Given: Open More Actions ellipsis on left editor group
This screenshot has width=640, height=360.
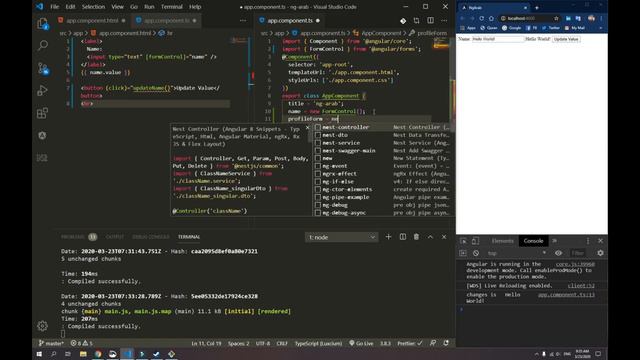Looking at the screenshot, I should coord(243,20).
